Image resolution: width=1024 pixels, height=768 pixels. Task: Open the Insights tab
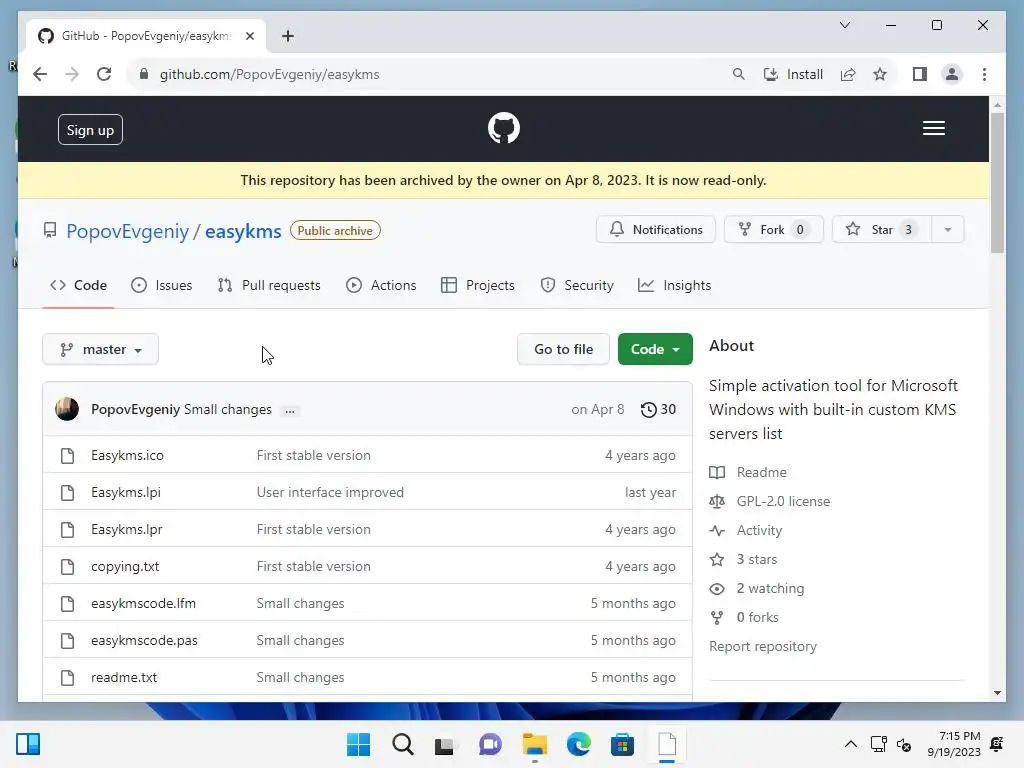(x=675, y=285)
